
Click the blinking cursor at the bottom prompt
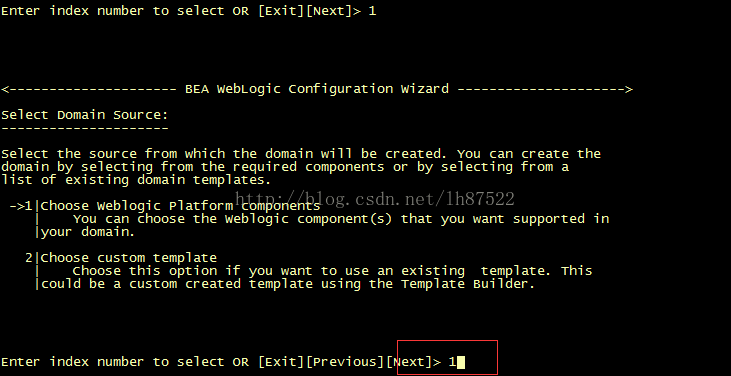click(461, 362)
